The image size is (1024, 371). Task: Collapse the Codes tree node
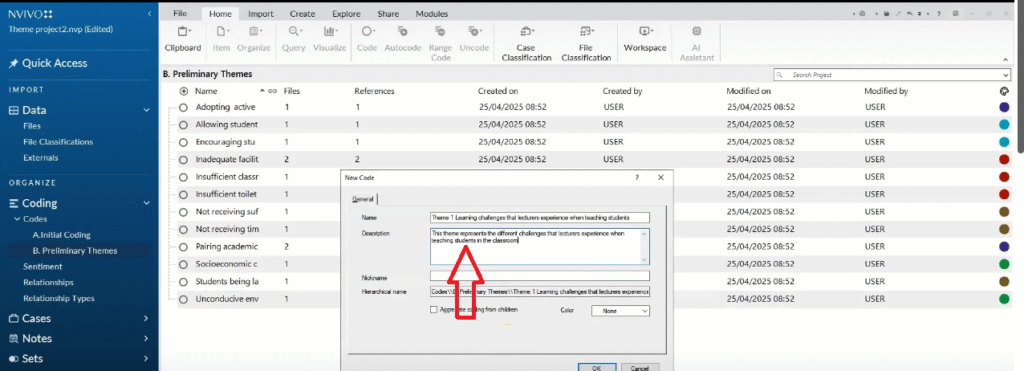[18, 219]
